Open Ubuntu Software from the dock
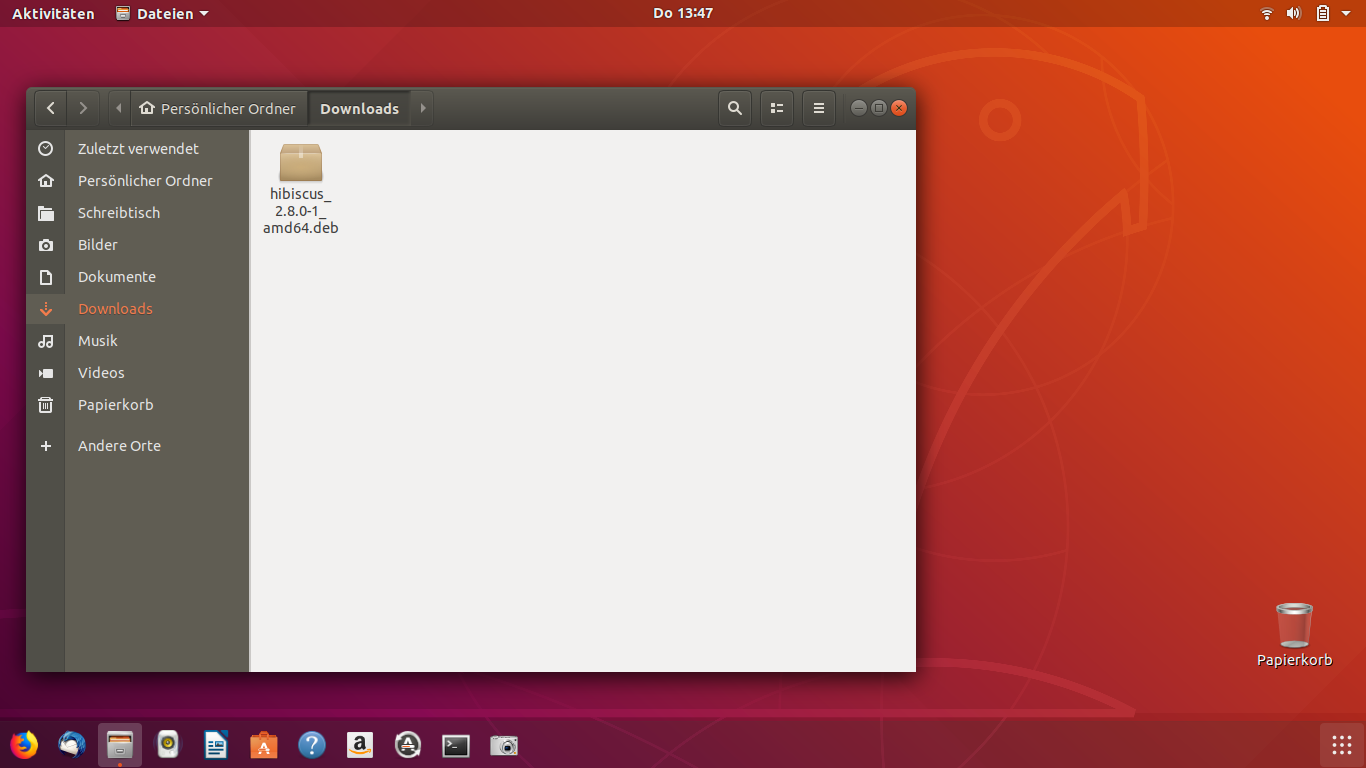Image resolution: width=1366 pixels, height=768 pixels. (x=264, y=745)
